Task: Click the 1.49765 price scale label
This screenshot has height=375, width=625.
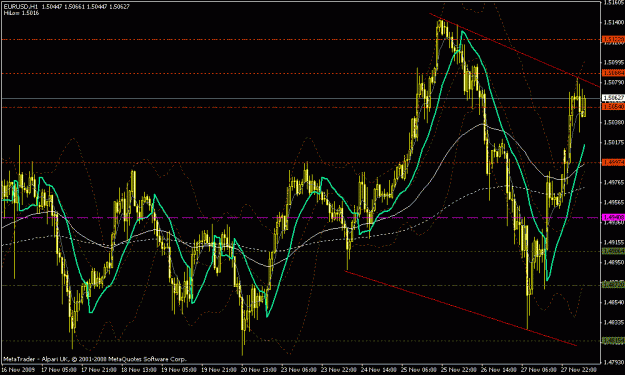Action: point(613,182)
